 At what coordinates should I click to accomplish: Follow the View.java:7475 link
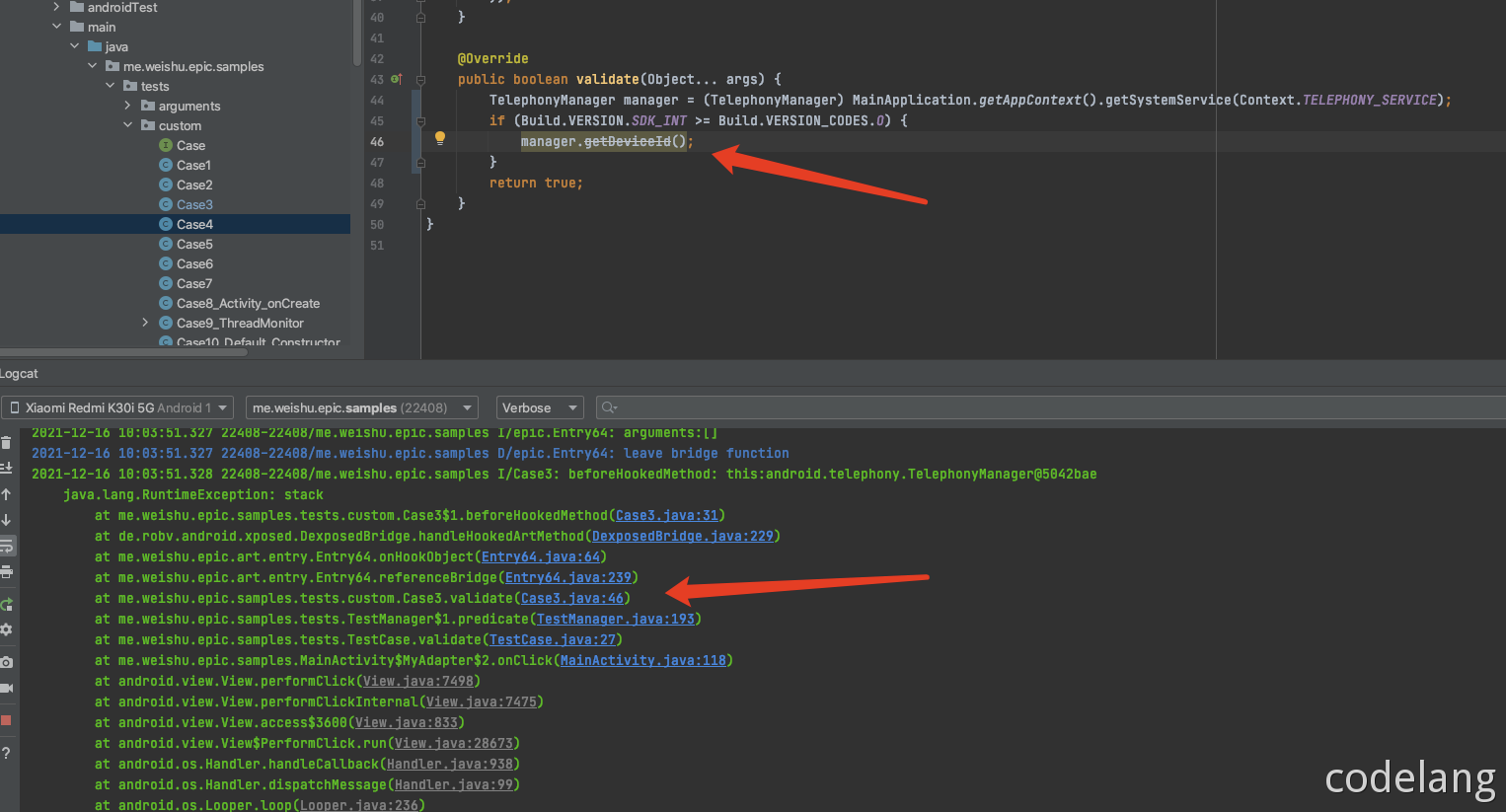[482, 701]
